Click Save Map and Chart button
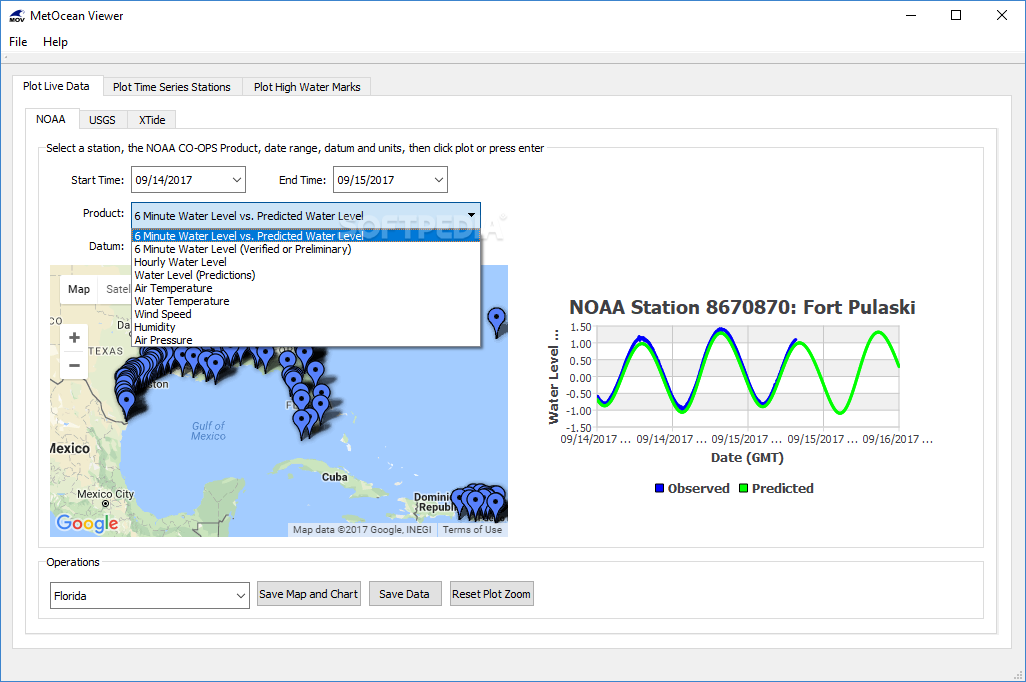This screenshot has height=682, width=1026. tap(309, 594)
